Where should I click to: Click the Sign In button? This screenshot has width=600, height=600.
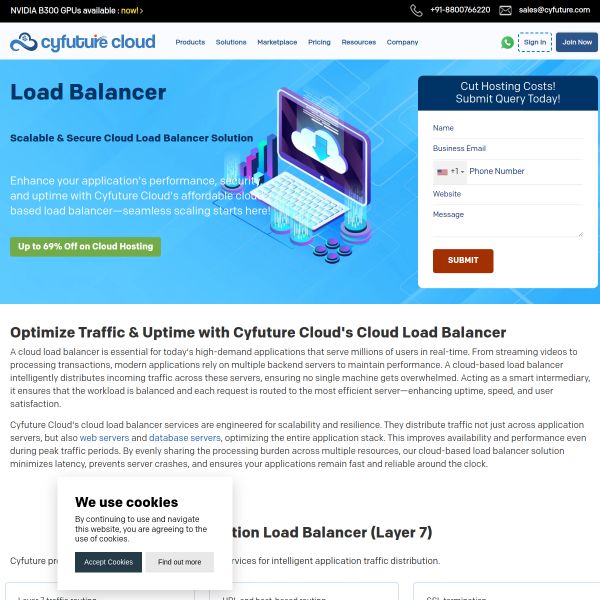535,42
